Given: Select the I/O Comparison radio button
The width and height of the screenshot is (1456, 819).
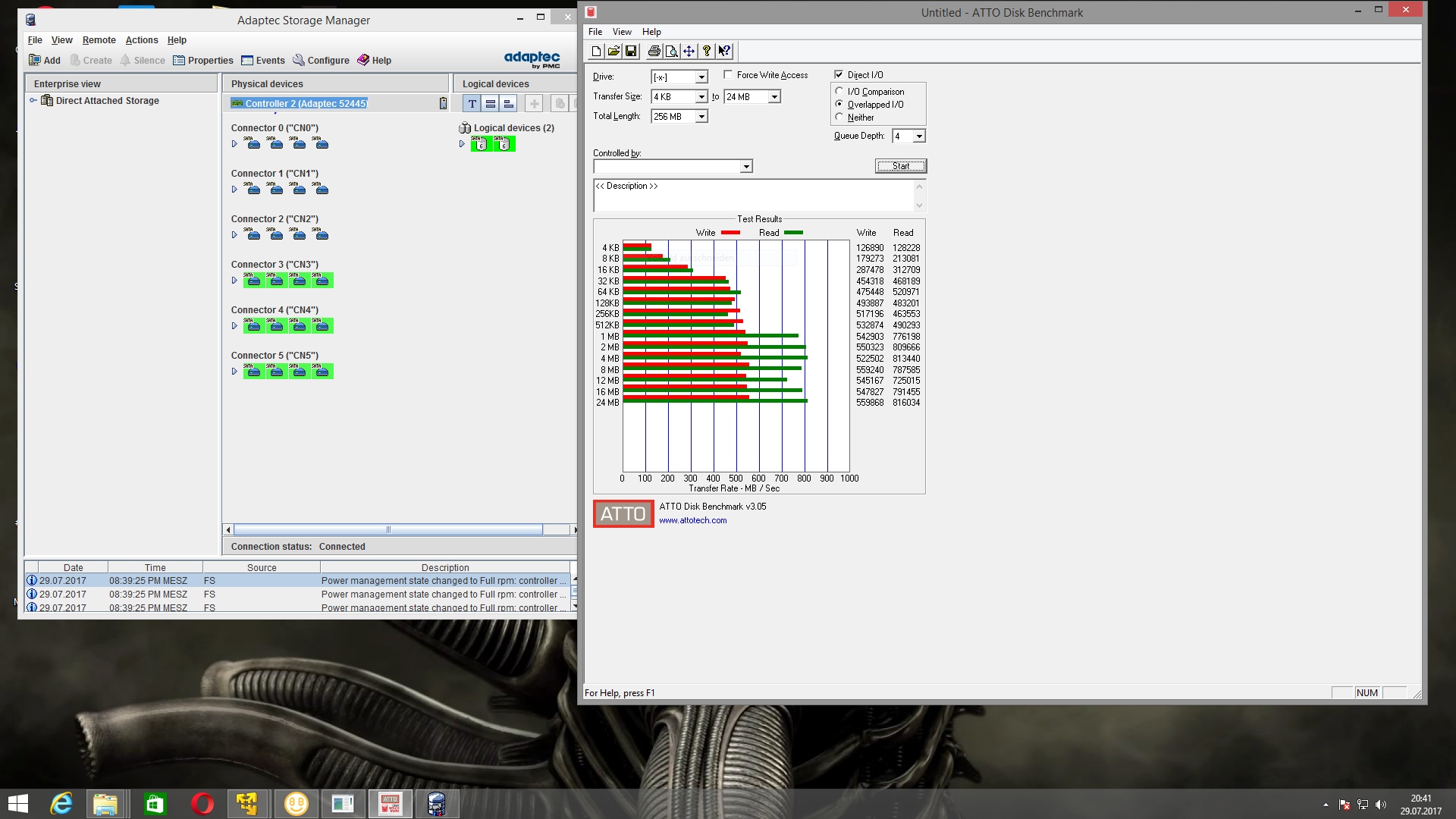Looking at the screenshot, I should [839, 92].
